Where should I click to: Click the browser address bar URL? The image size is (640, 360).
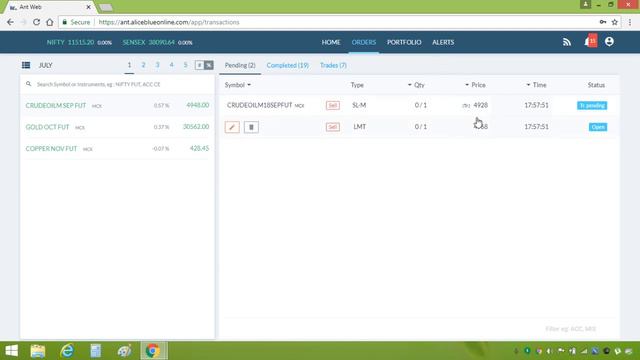(169, 22)
